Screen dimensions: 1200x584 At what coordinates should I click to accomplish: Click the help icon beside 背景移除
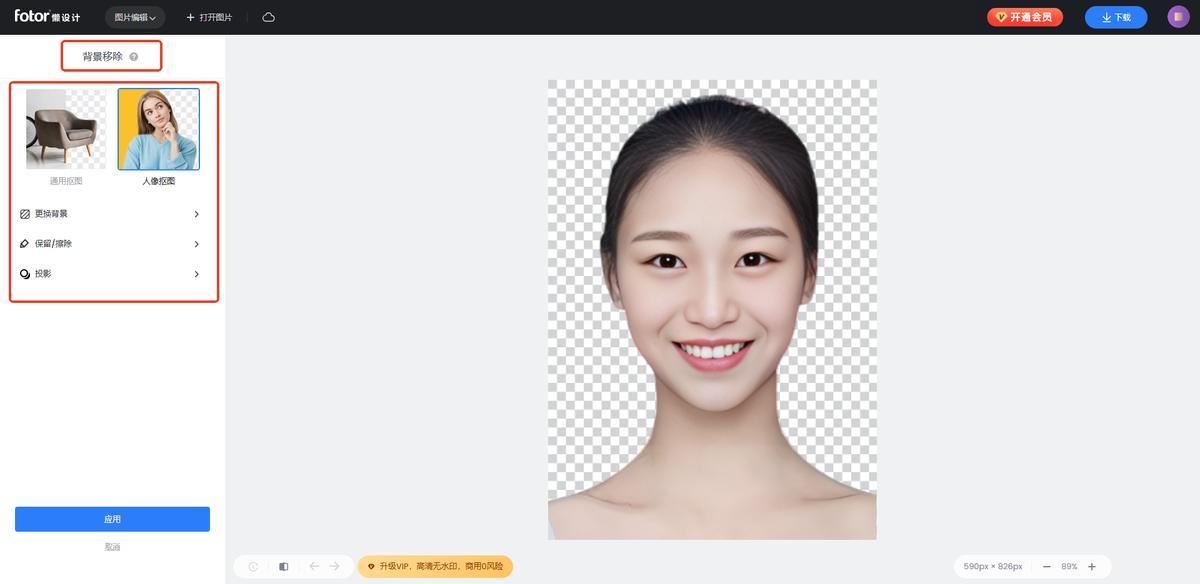(134, 57)
